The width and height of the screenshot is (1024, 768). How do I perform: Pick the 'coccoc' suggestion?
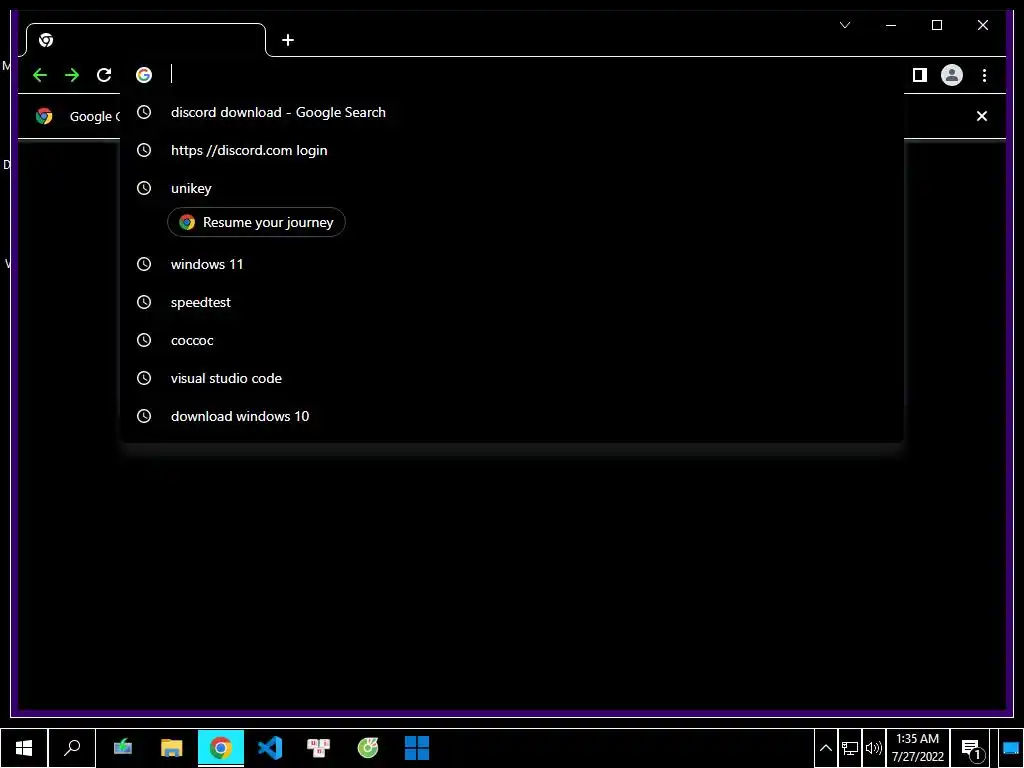point(512,340)
